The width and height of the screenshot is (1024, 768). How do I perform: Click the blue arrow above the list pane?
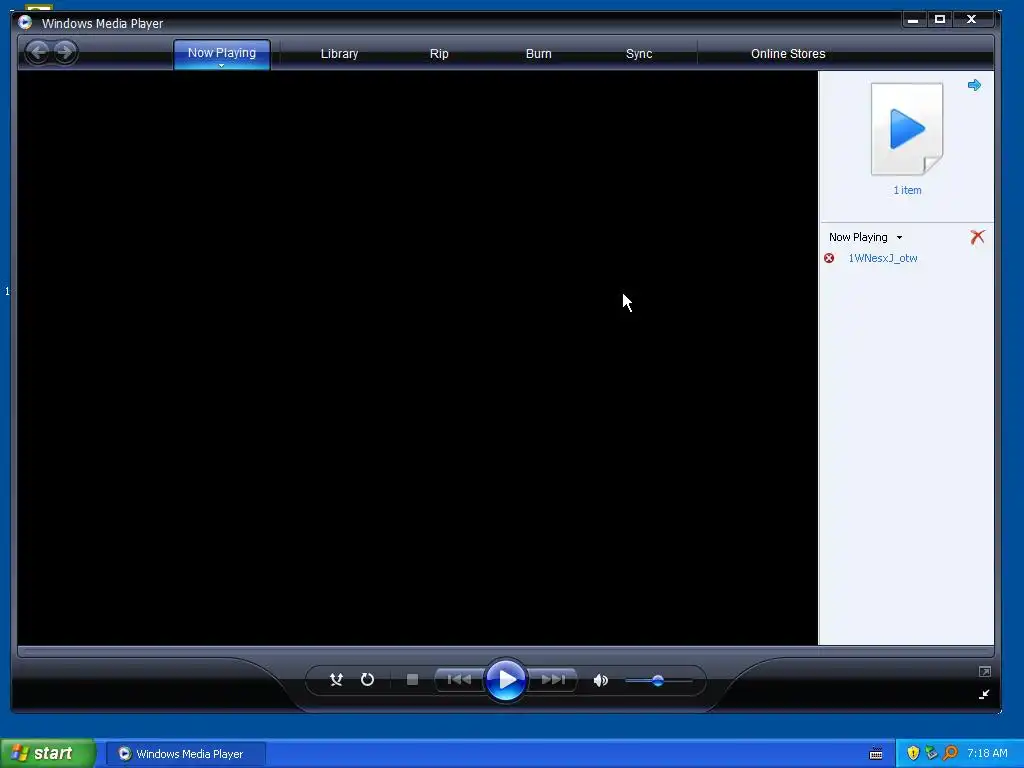(x=974, y=85)
